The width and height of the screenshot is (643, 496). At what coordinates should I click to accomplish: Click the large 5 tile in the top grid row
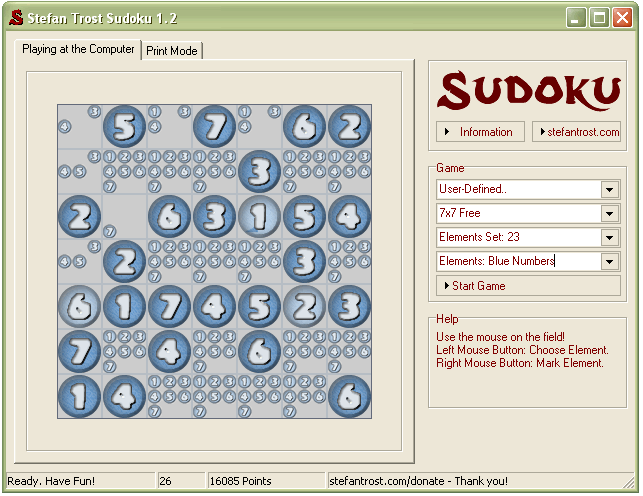[x=125, y=126]
